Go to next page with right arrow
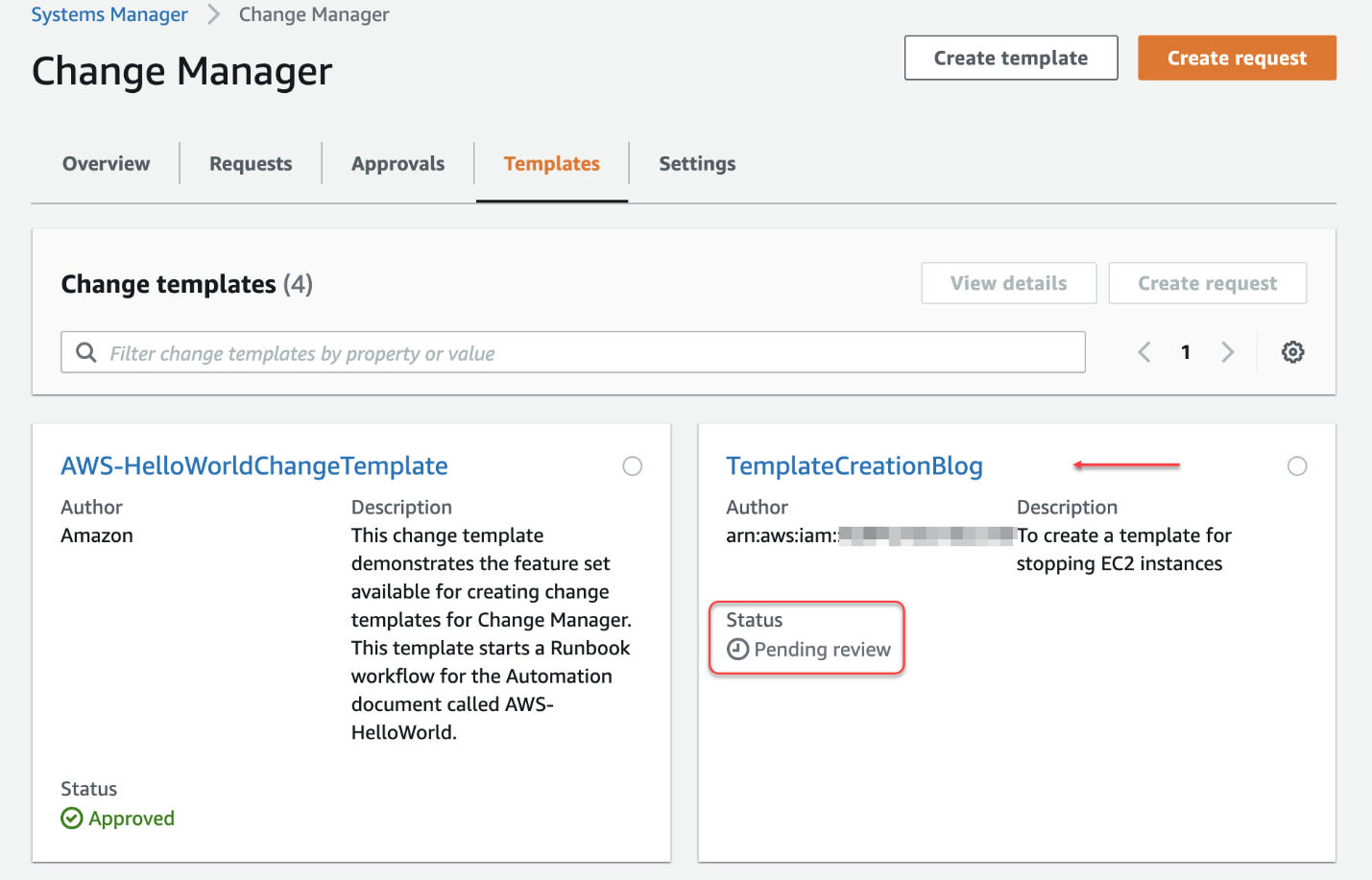Screen dimensions: 1372x880 pos(1229,352)
